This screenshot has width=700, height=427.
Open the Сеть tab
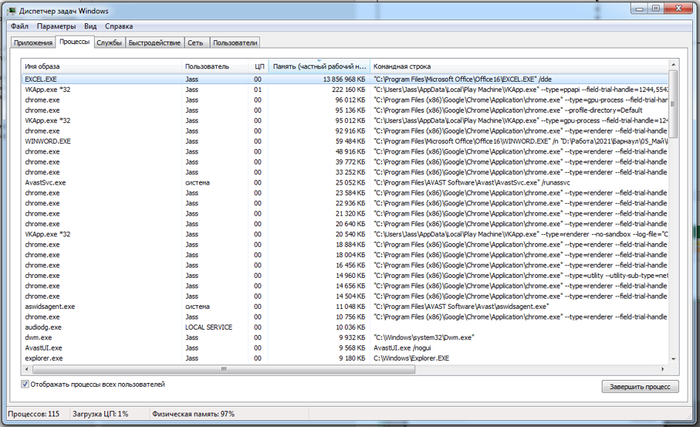[x=196, y=43]
